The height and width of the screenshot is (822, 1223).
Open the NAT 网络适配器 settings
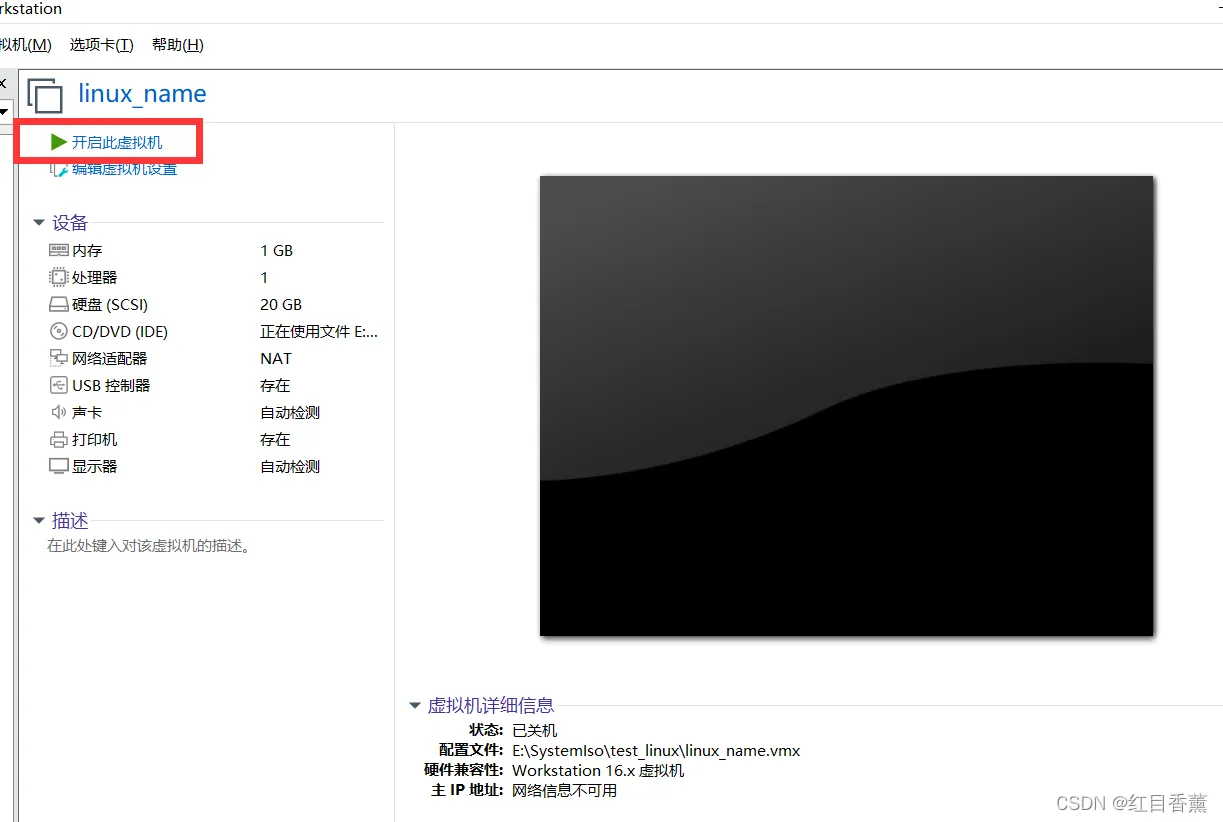click(58, 358)
